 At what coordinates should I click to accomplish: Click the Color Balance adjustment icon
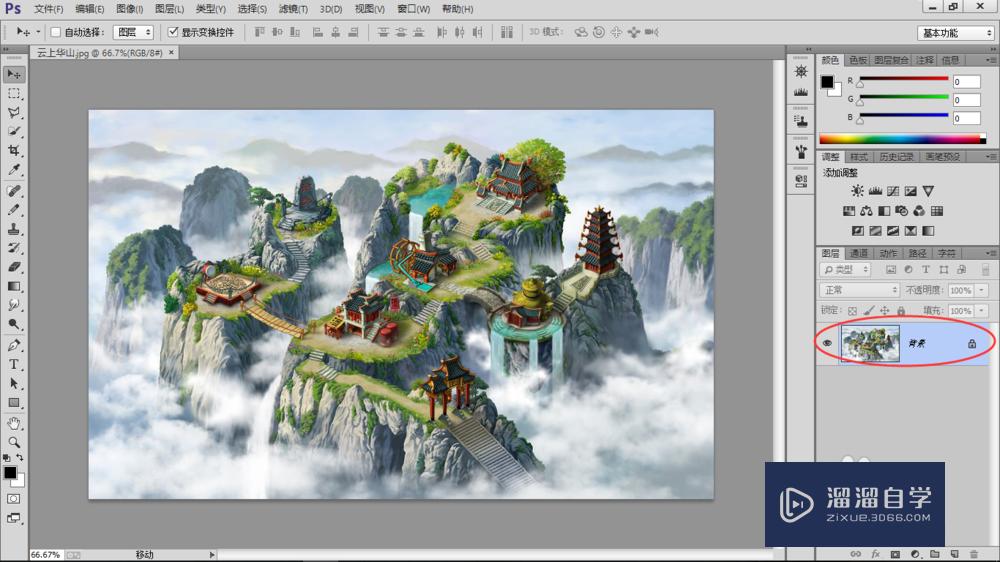[x=866, y=211]
